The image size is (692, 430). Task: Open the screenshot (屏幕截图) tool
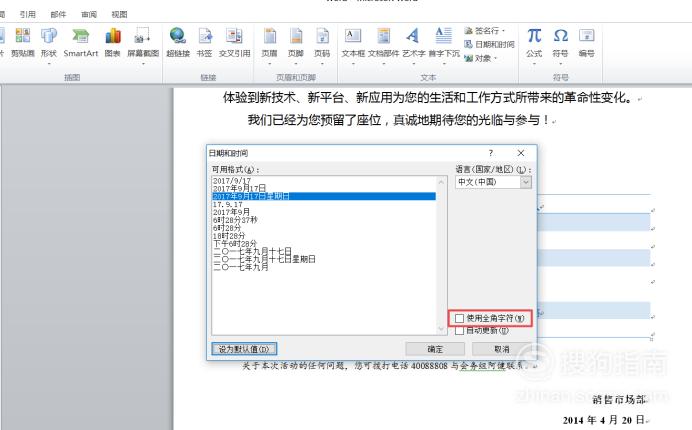(143, 46)
